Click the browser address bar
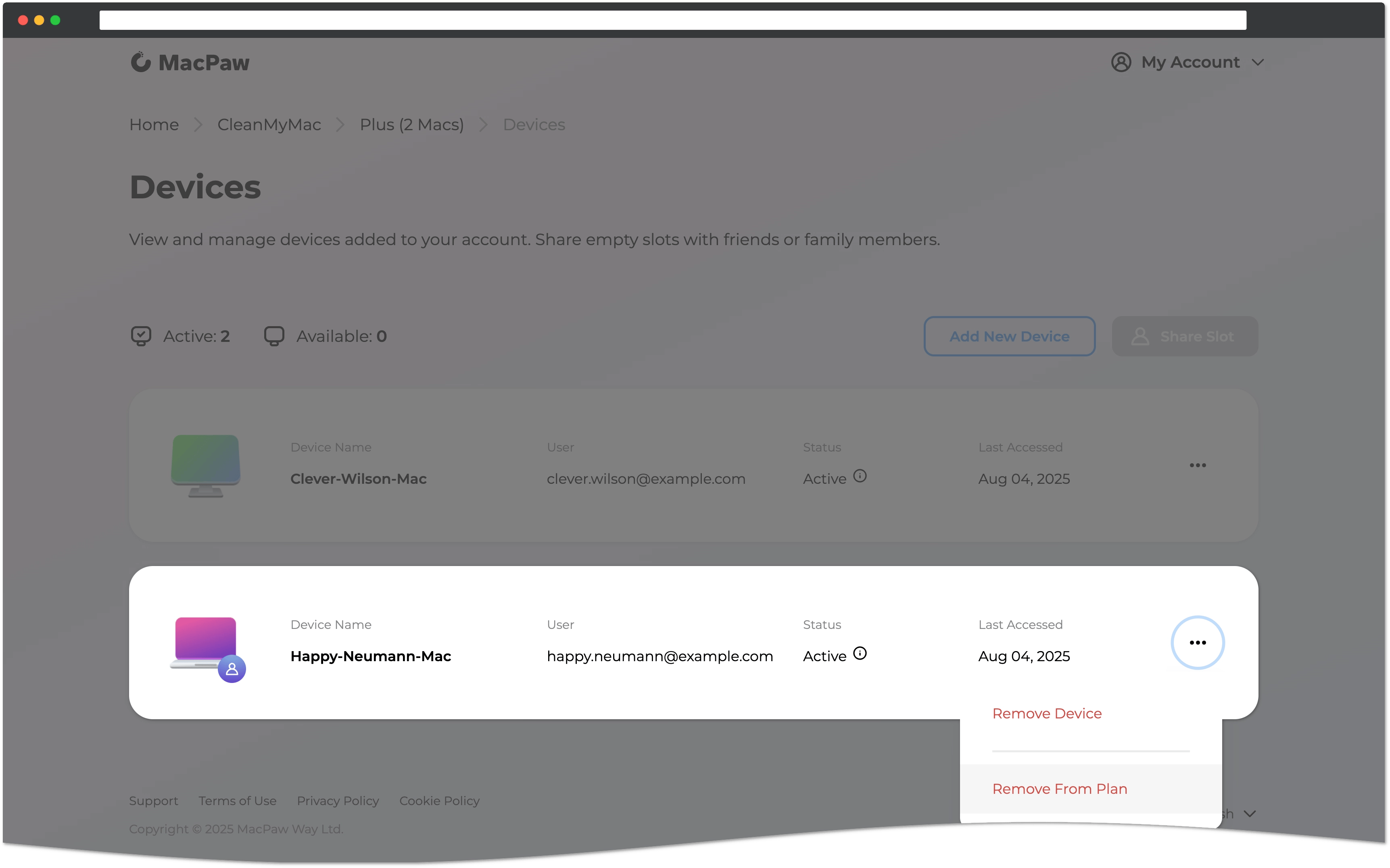Image resolution: width=1390 pixels, height=868 pixels. (x=672, y=20)
